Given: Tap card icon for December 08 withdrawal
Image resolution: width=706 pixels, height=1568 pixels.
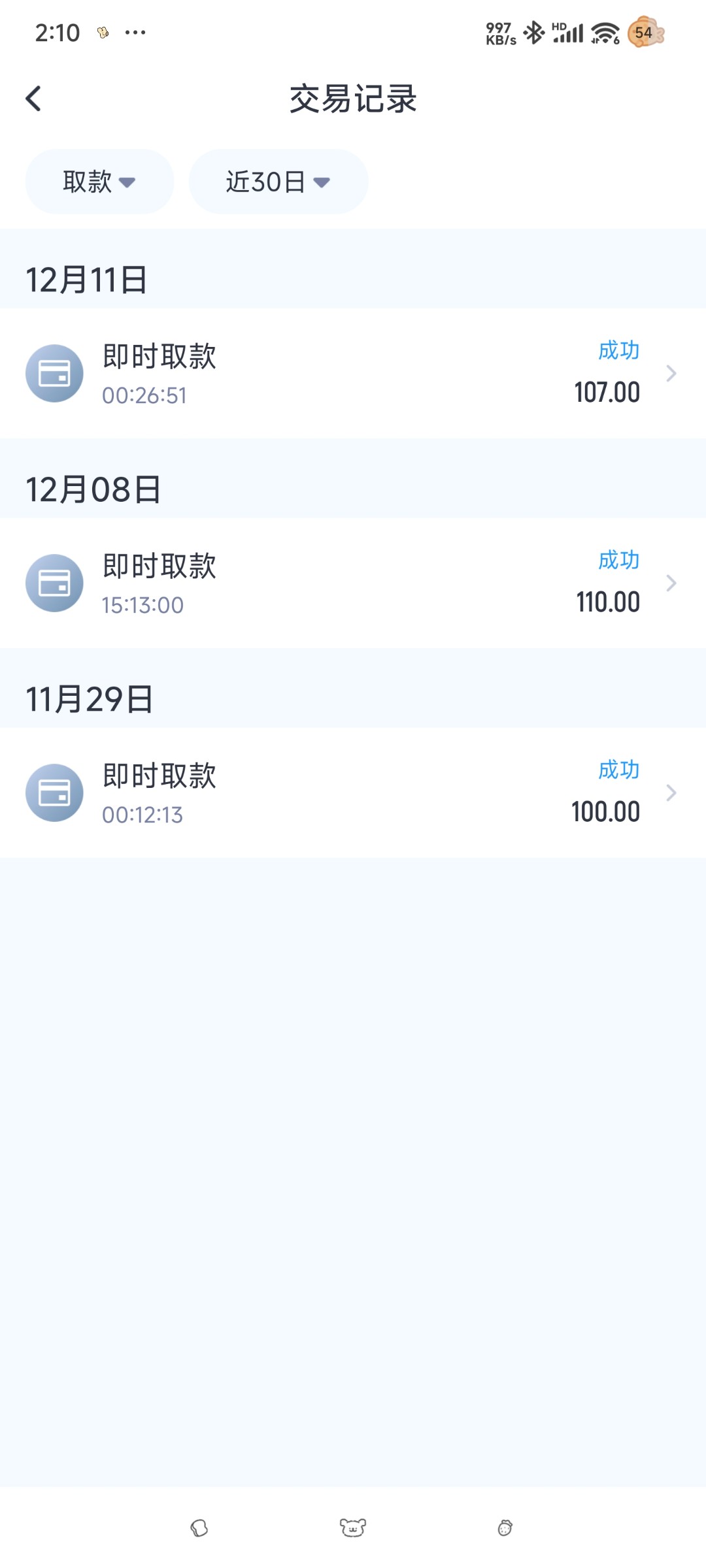Looking at the screenshot, I should (54, 583).
